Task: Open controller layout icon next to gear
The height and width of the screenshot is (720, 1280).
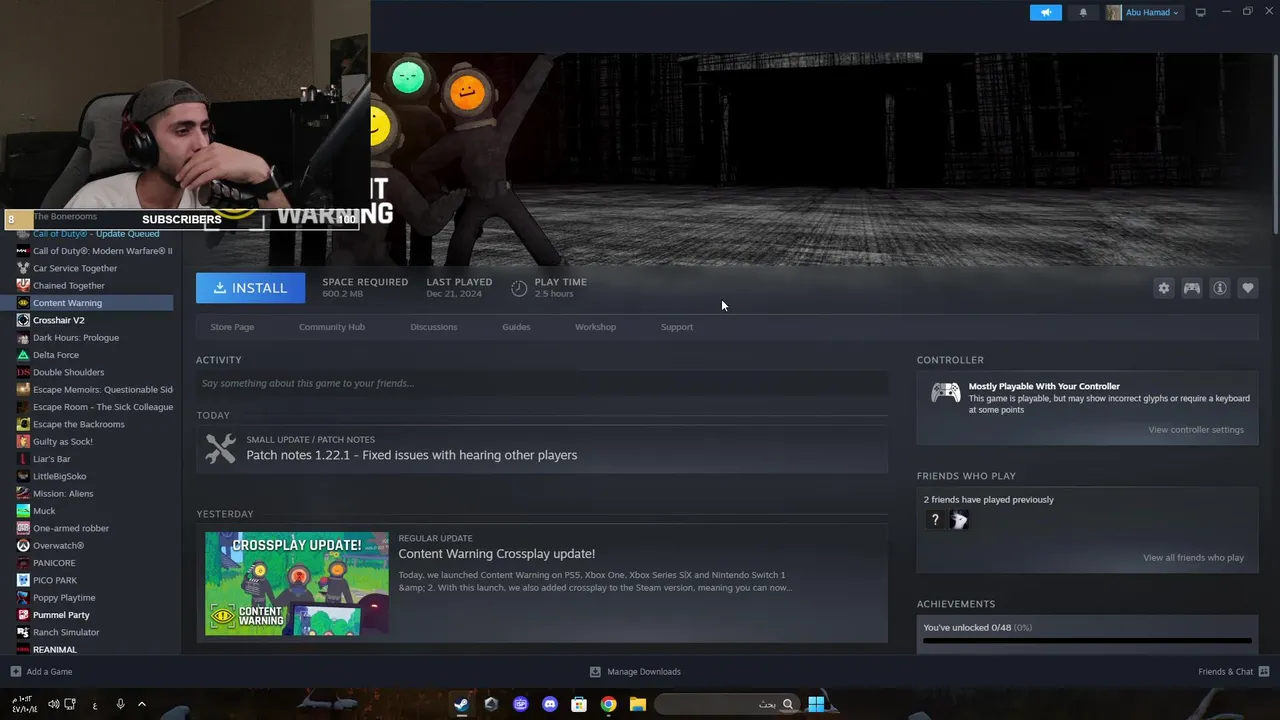Action: (x=1192, y=288)
